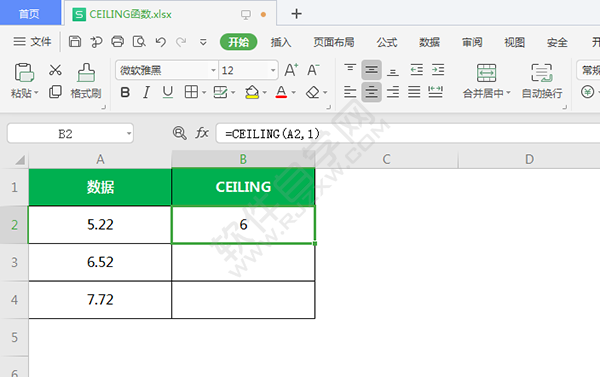The width and height of the screenshot is (600, 377).
Task: Click the Paste clipboard icon
Action: (24, 72)
